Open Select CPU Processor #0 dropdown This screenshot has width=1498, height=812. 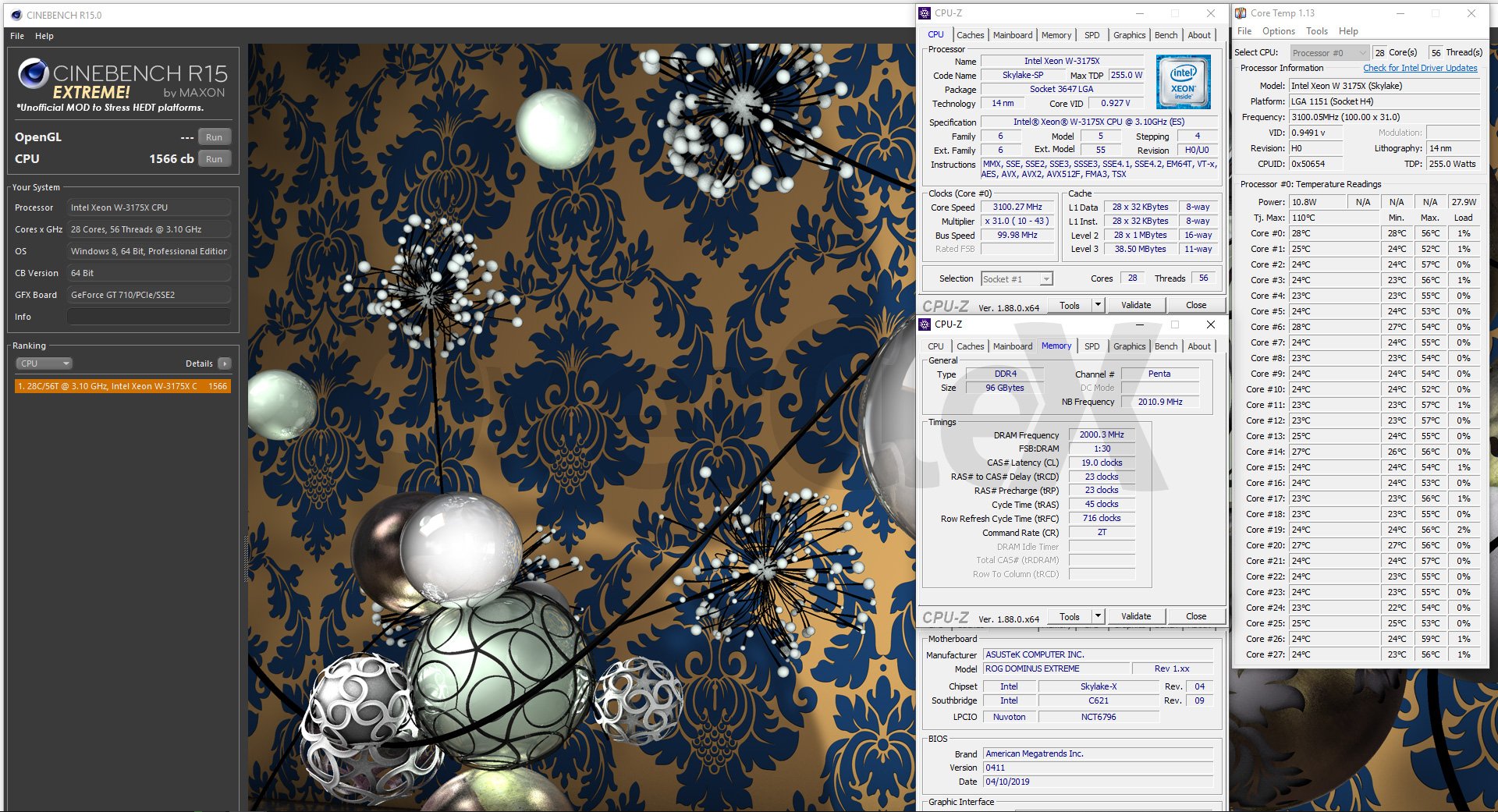1329,53
